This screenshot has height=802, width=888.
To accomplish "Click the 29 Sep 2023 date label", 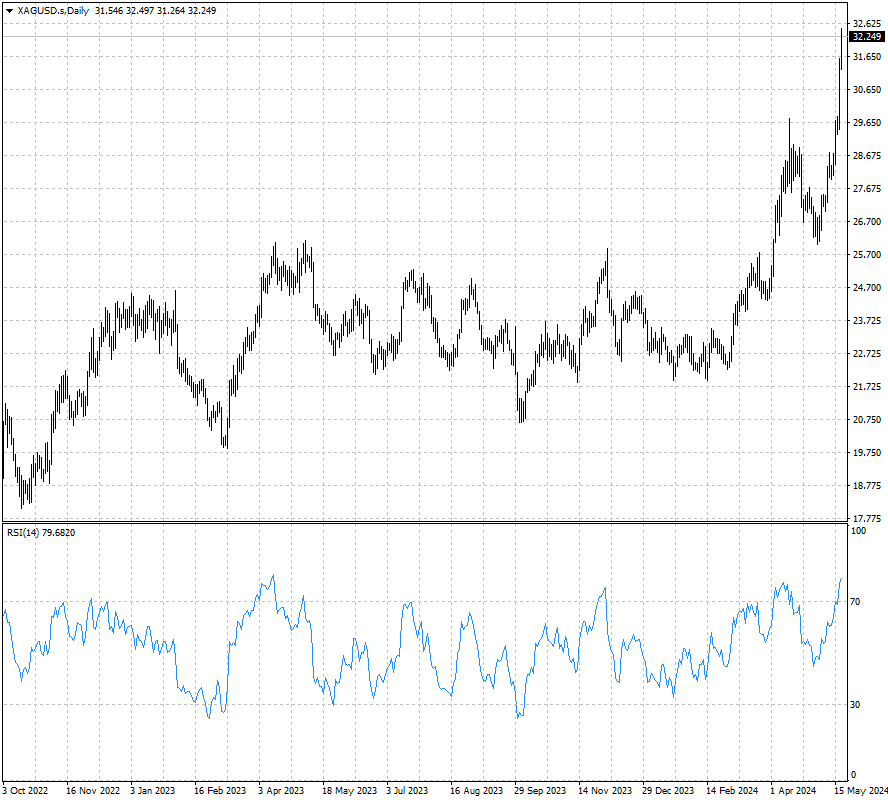I will 540,790.
